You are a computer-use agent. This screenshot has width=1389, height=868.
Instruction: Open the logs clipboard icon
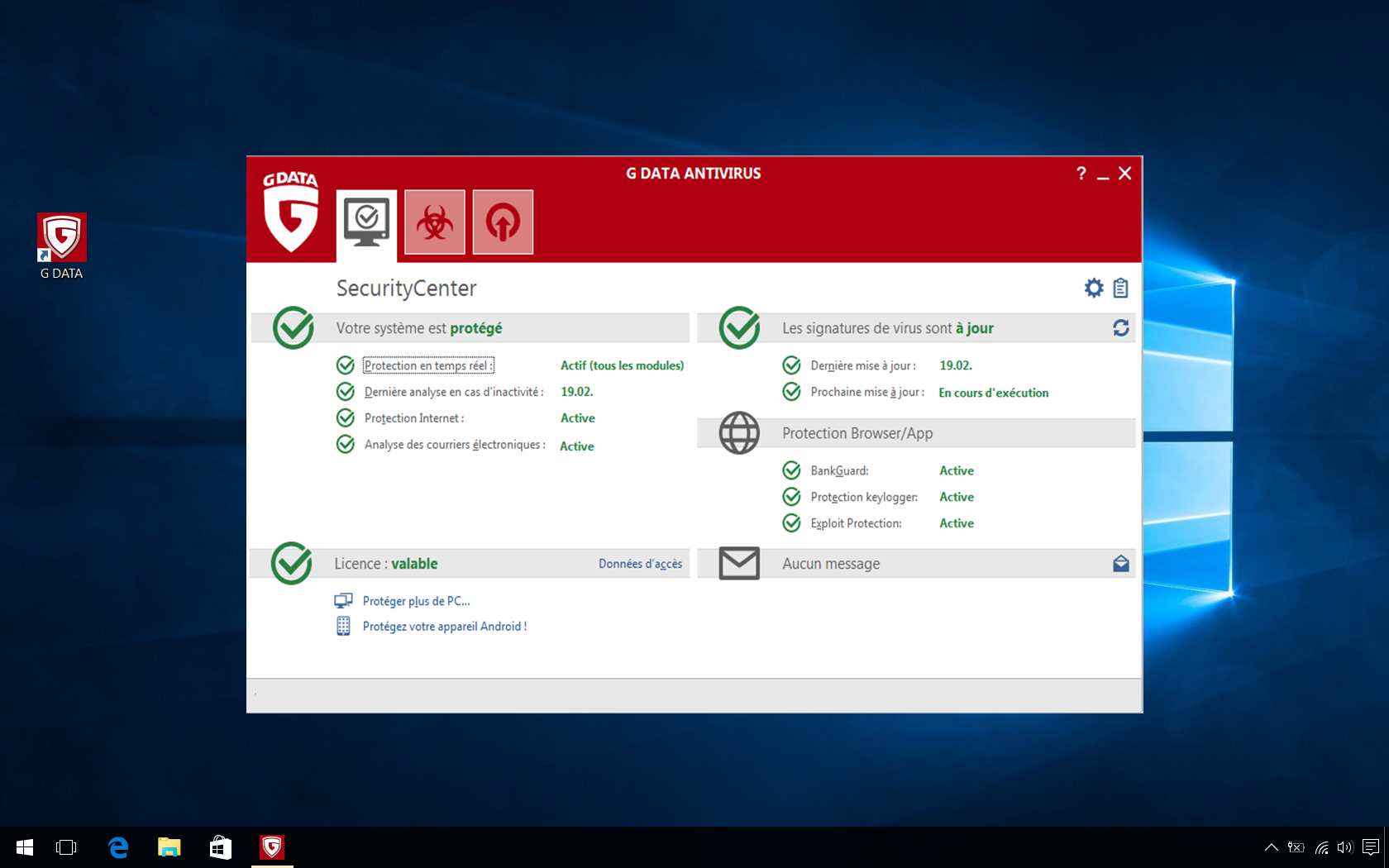click(x=1120, y=288)
